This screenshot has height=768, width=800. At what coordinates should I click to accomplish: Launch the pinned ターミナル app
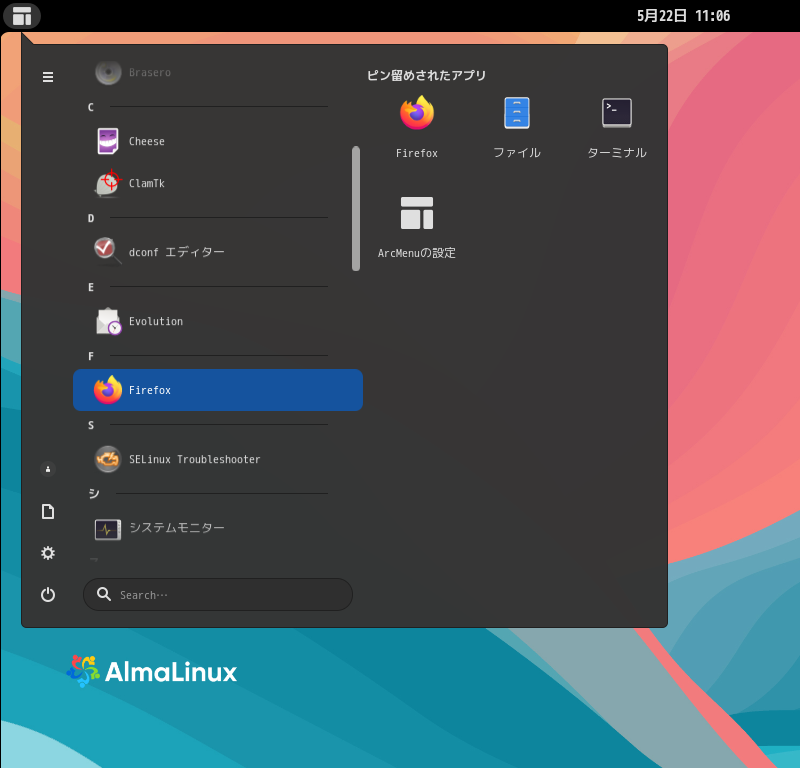[x=617, y=127]
